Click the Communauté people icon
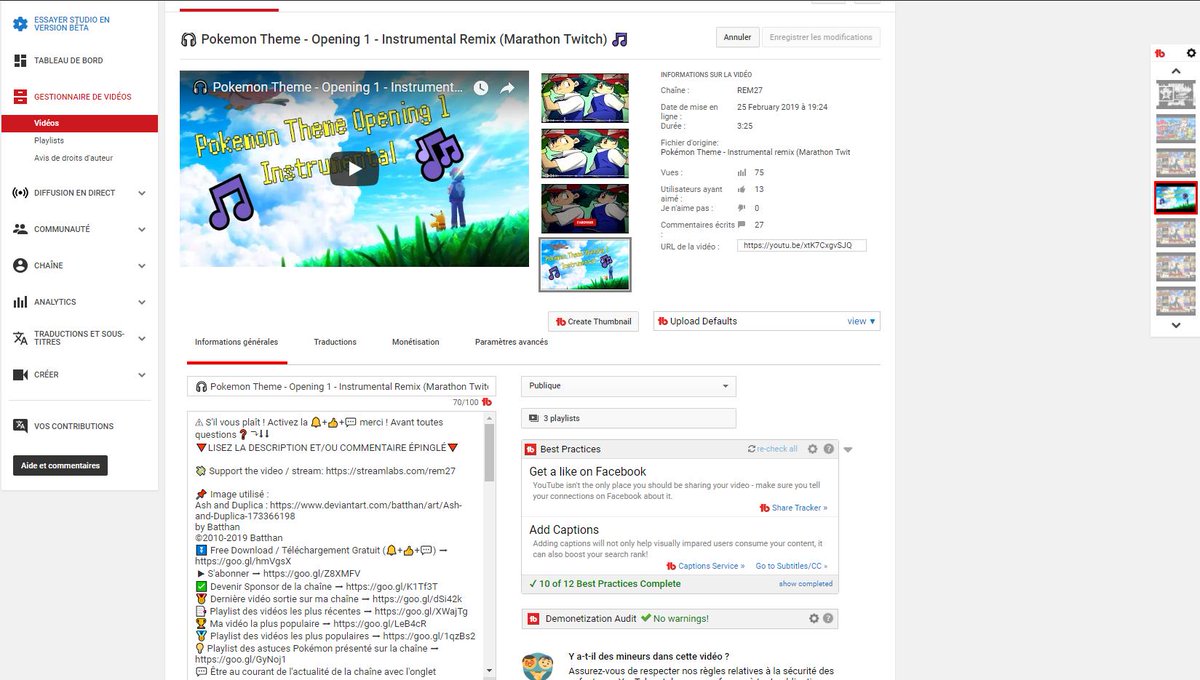Viewport: 1200px width, 680px height. (x=20, y=229)
